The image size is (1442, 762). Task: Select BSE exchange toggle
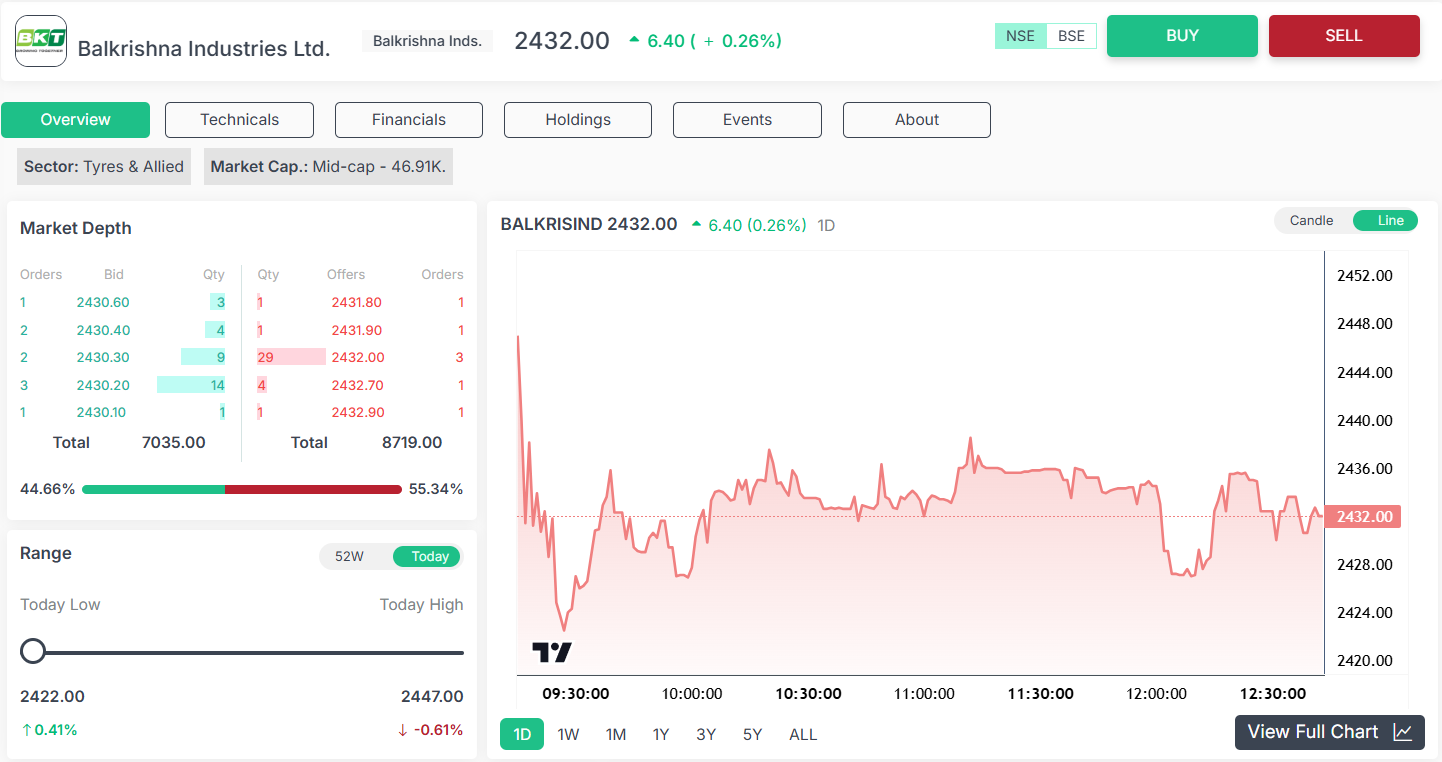[1071, 36]
